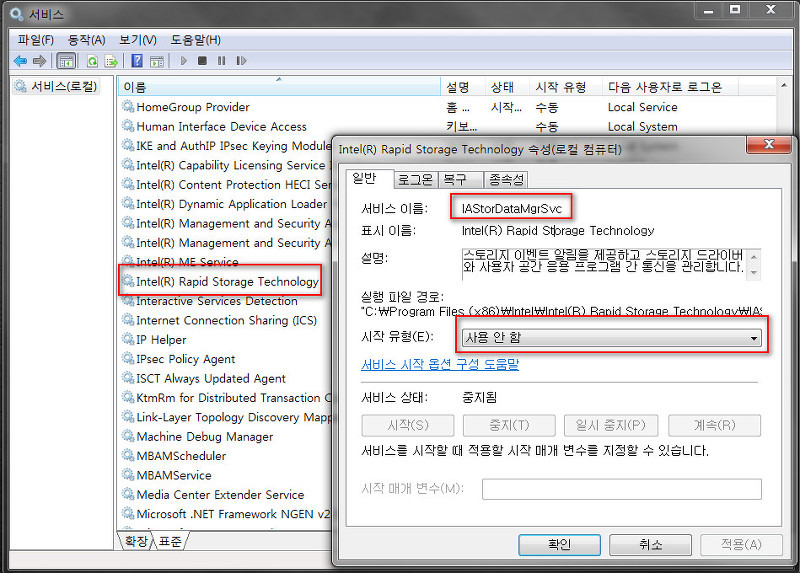Click the Refresh toolbar icon
The width and height of the screenshot is (800, 573).
pos(92,61)
